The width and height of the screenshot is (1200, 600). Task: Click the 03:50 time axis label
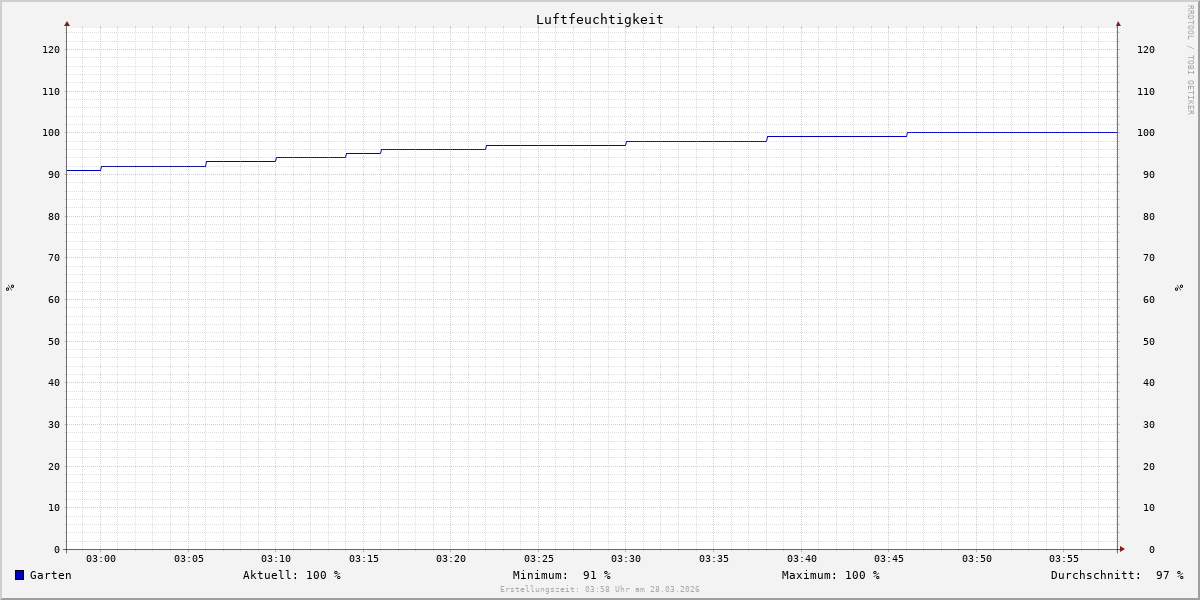977,558
